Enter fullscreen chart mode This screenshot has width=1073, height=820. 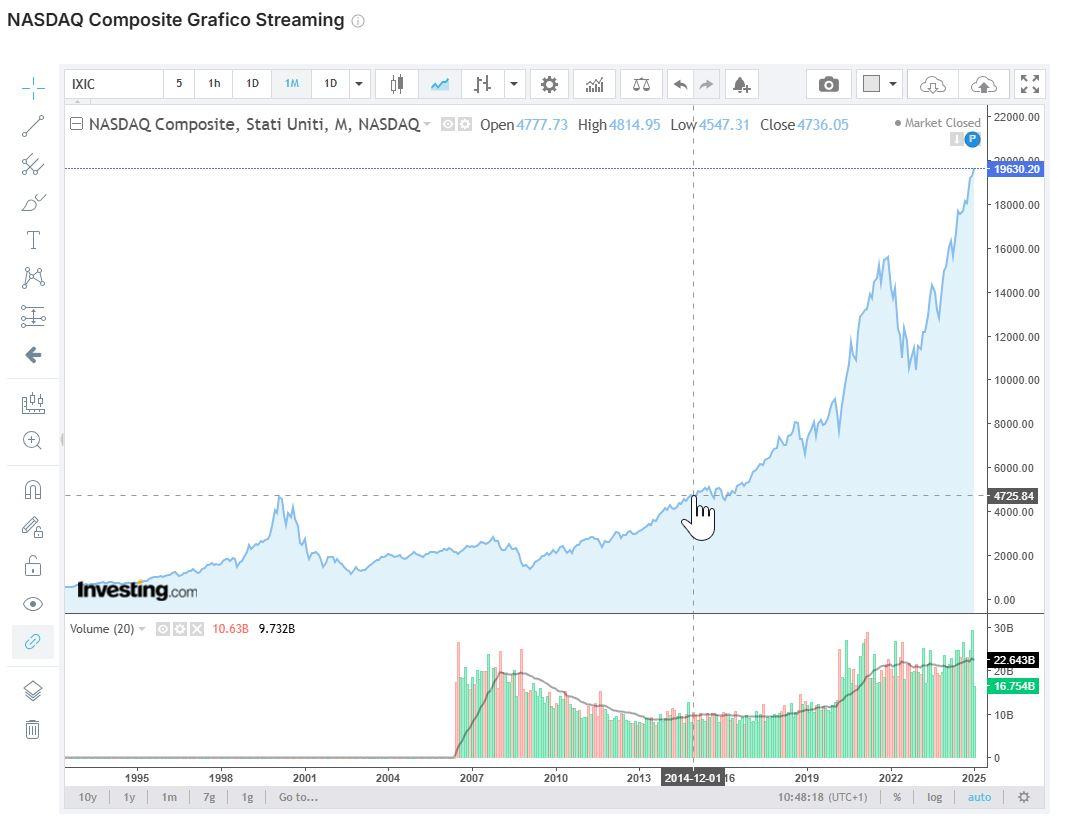pyautogui.click(x=1029, y=84)
